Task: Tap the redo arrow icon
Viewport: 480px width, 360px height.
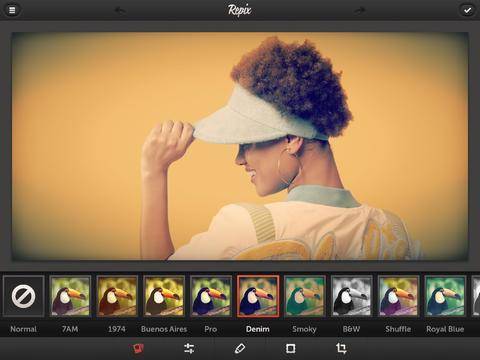Action: coord(359,10)
